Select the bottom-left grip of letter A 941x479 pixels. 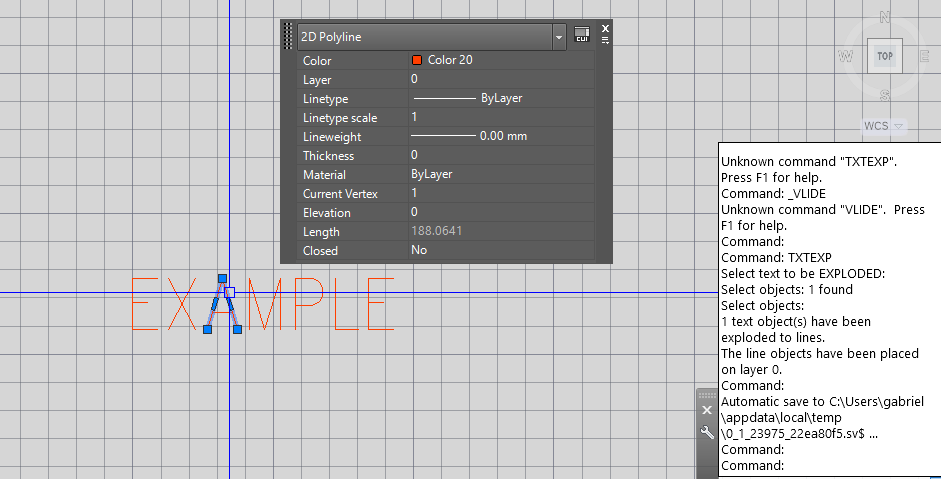(x=208, y=329)
